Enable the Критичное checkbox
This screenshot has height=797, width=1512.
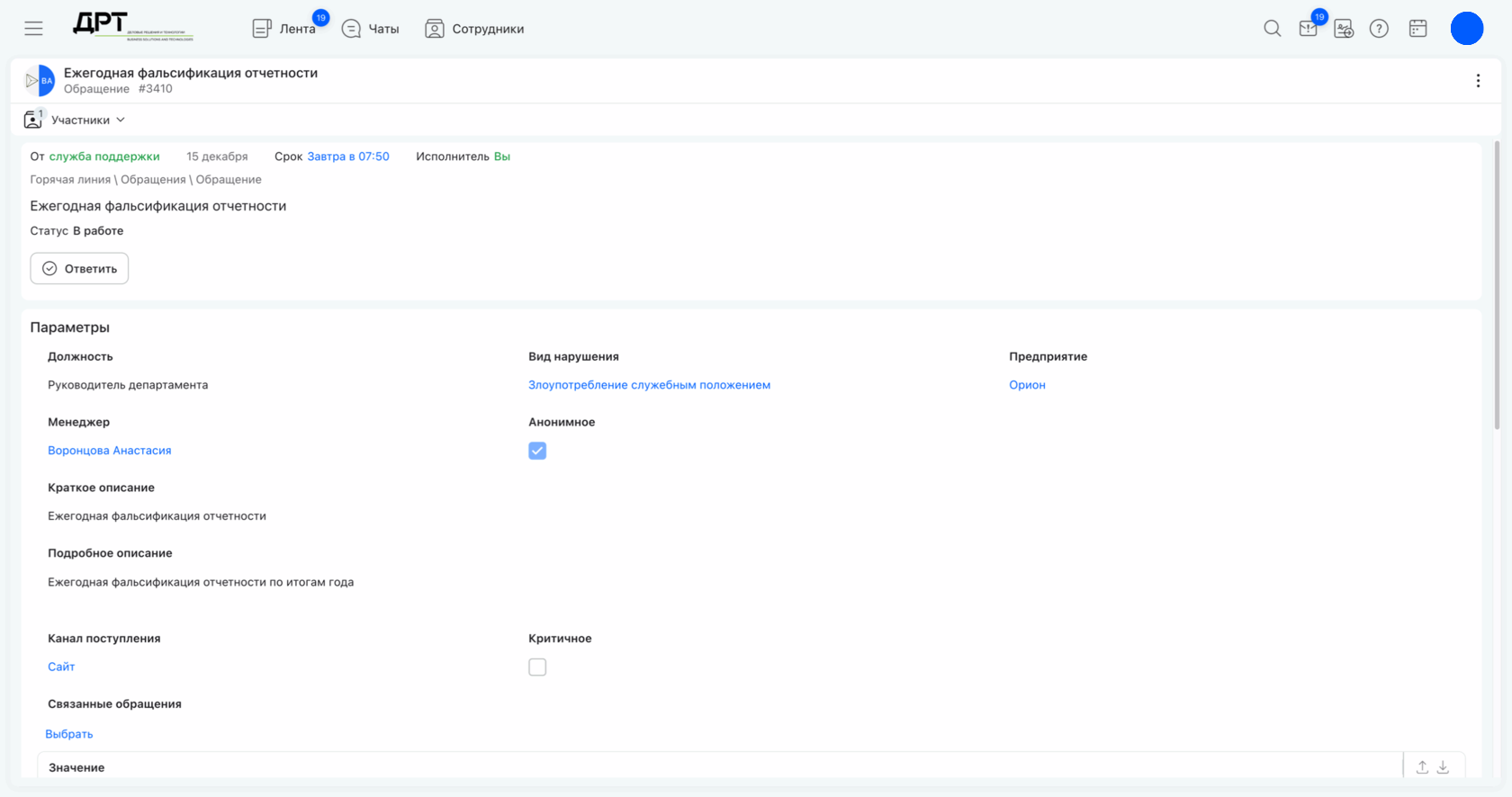pyautogui.click(x=537, y=667)
